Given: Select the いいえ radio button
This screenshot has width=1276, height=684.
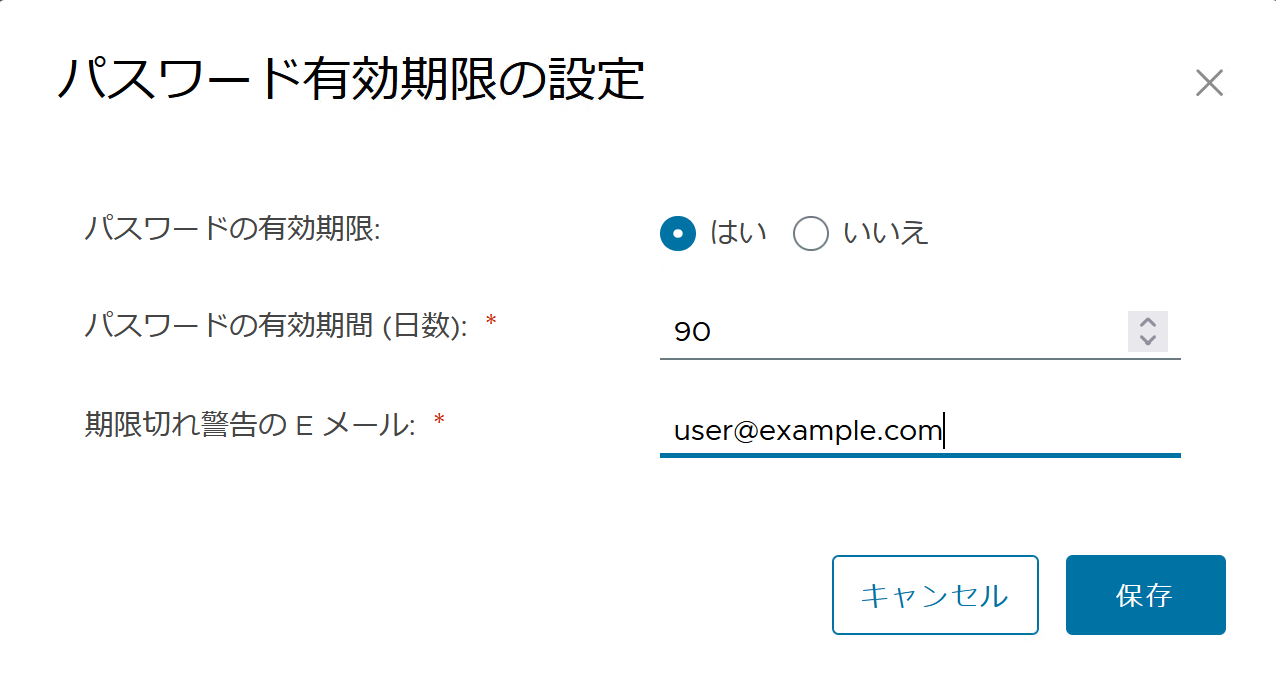Looking at the screenshot, I should pyautogui.click(x=810, y=234).
